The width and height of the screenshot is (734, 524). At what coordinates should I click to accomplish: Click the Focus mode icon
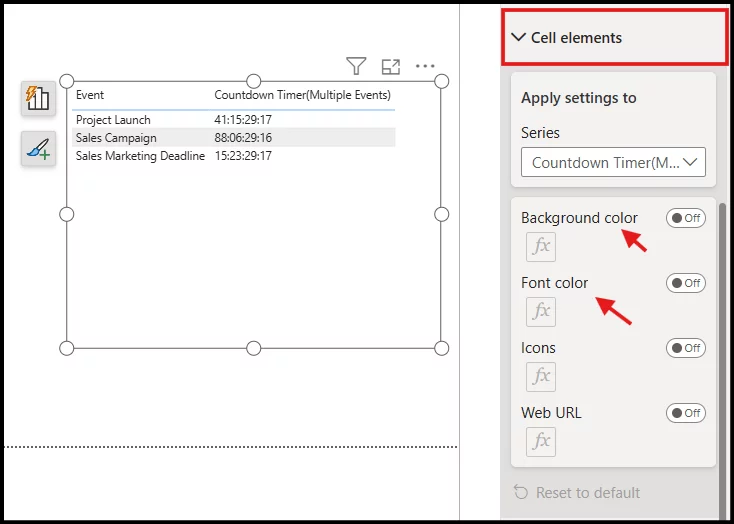[391, 66]
